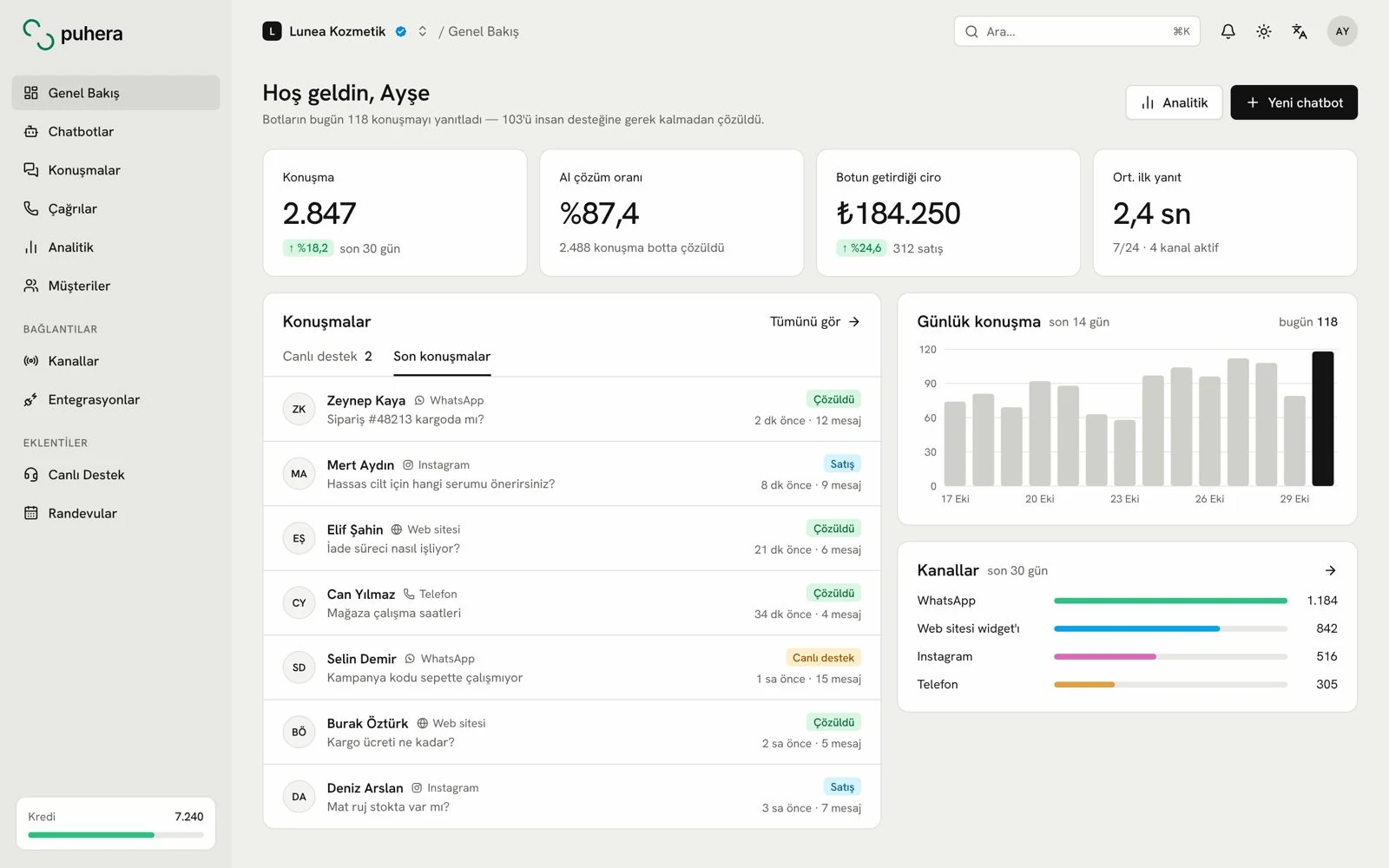
Task: Open the AY user avatar menu
Action: tap(1342, 31)
